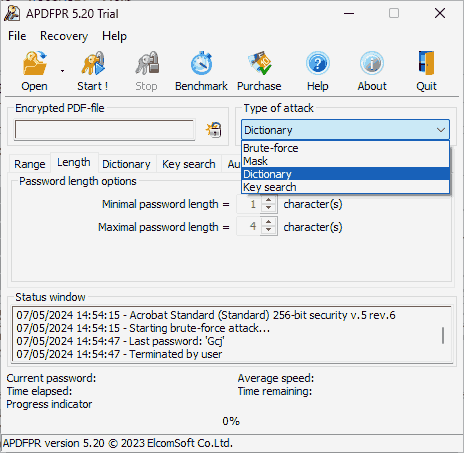Run the Benchmark tool
The height and width of the screenshot is (453, 464).
click(x=201, y=71)
